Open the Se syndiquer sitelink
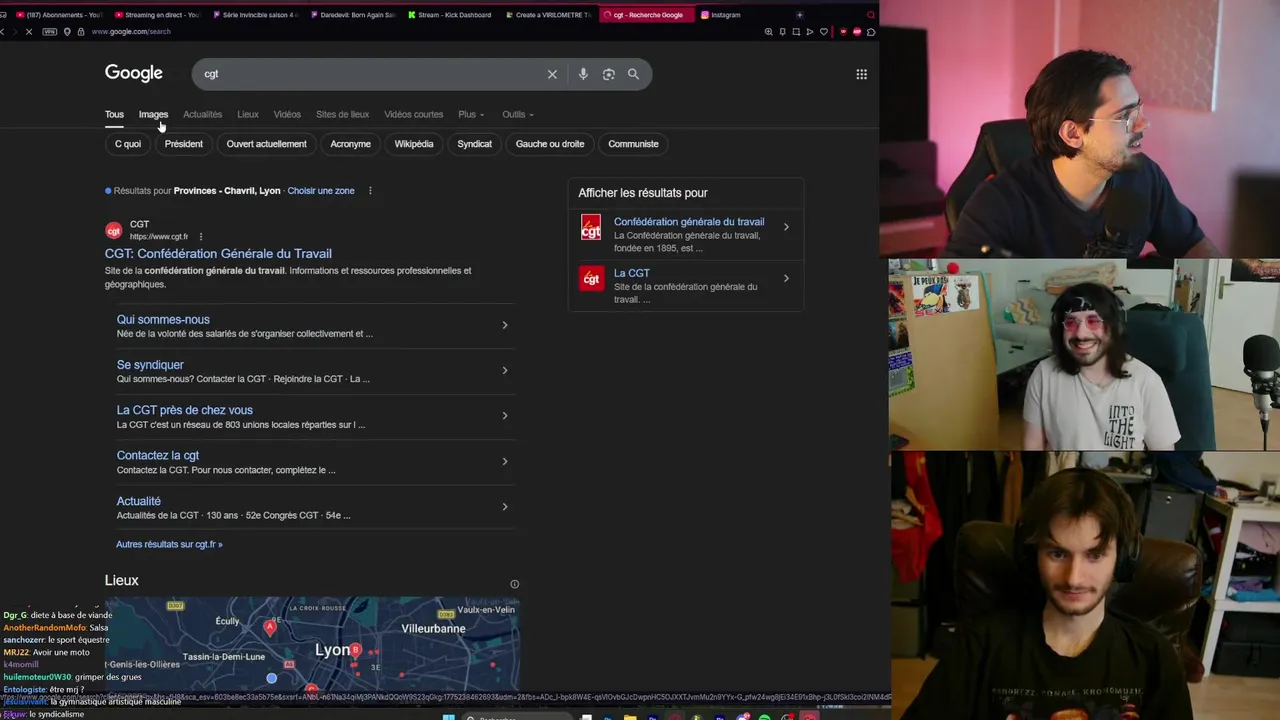Screen dimensions: 1280x720 click(x=150, y=365)
